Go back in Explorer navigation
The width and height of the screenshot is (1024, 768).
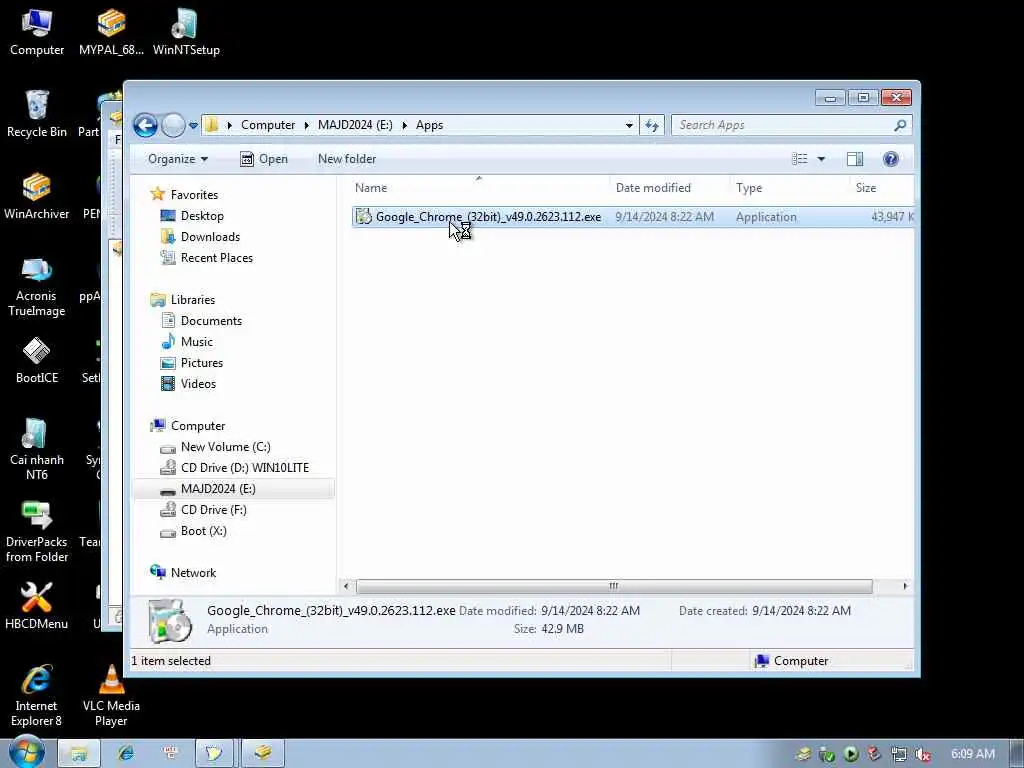pos(145,125)
